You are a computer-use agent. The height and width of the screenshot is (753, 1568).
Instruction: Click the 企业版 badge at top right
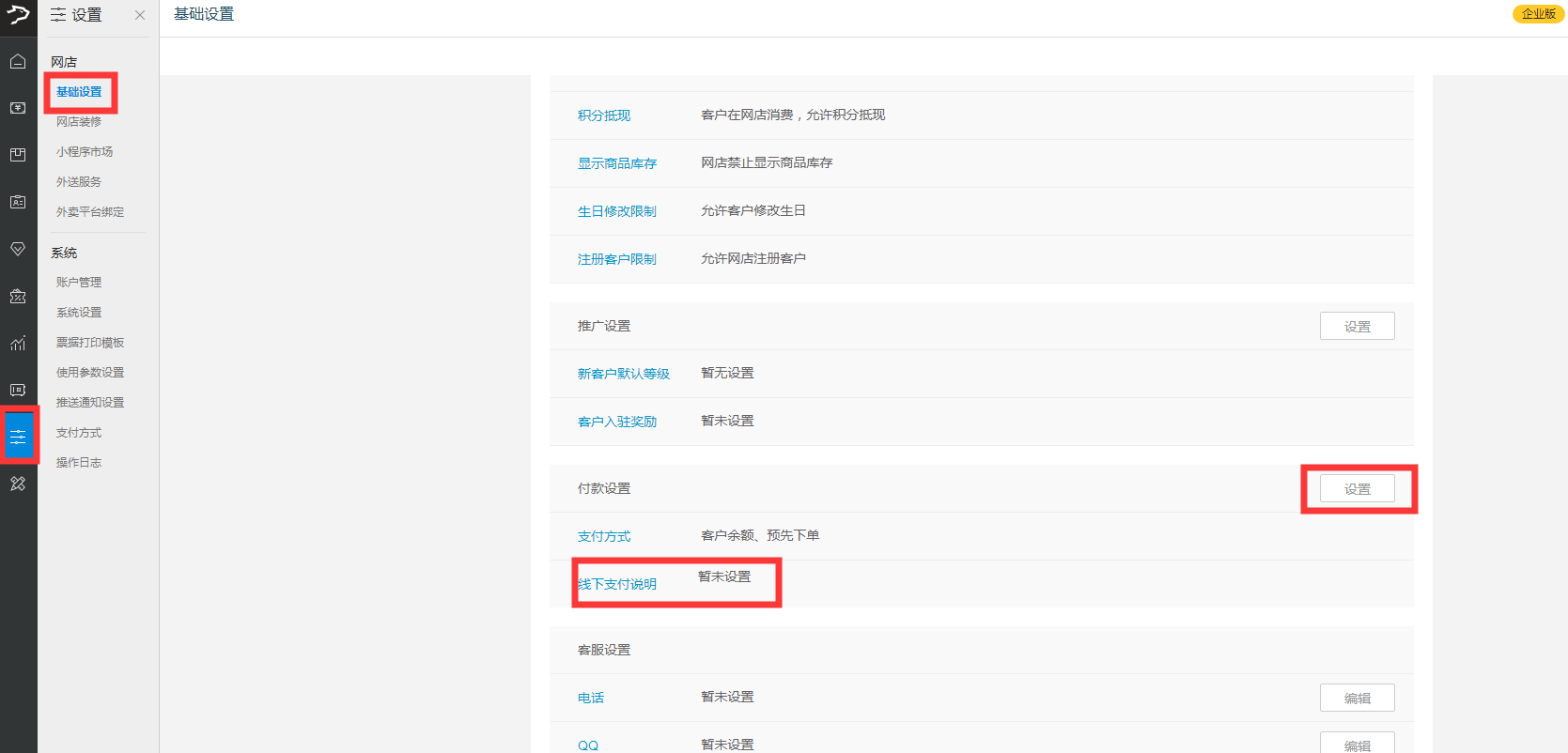coord(1538,14)
